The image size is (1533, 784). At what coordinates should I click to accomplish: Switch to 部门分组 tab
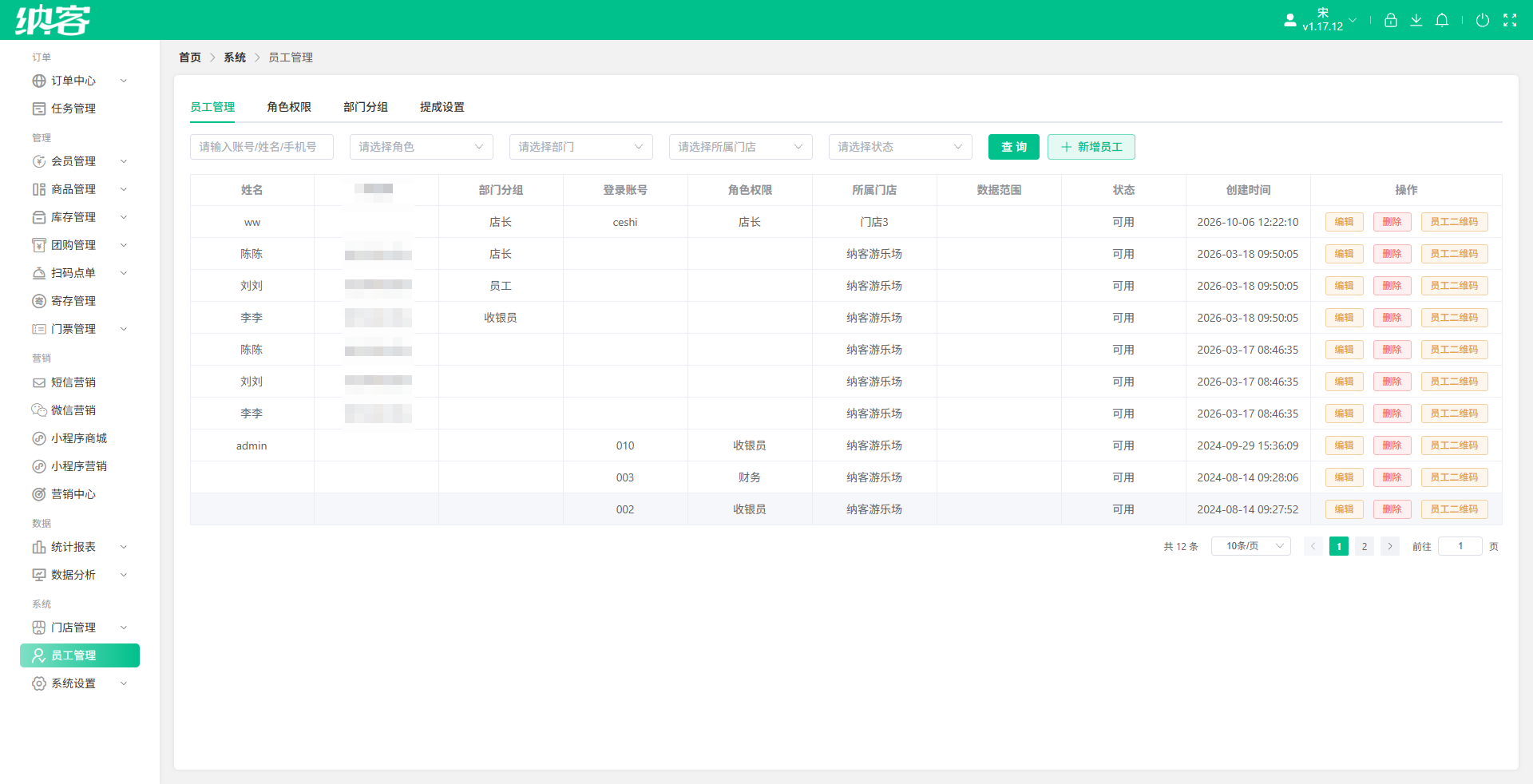[366, 107]
